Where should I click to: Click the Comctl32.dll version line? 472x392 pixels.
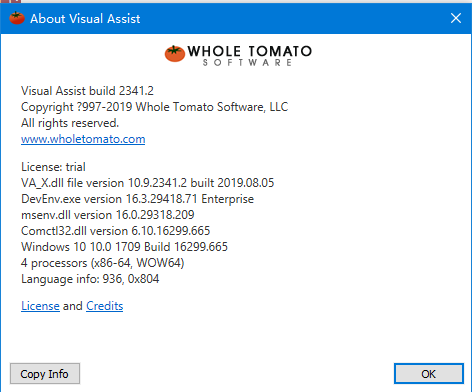(x=116, y=231)
